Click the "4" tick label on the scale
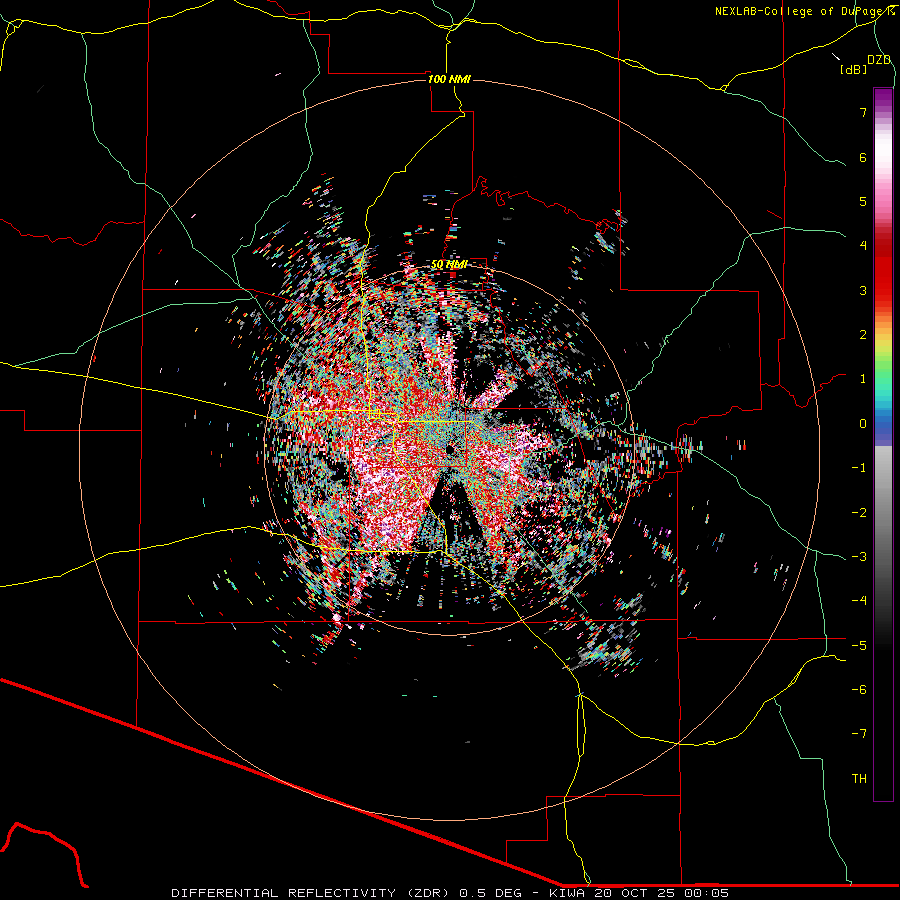Image resolution: width=900 pixels, height=900 pixels. point(863,246)
